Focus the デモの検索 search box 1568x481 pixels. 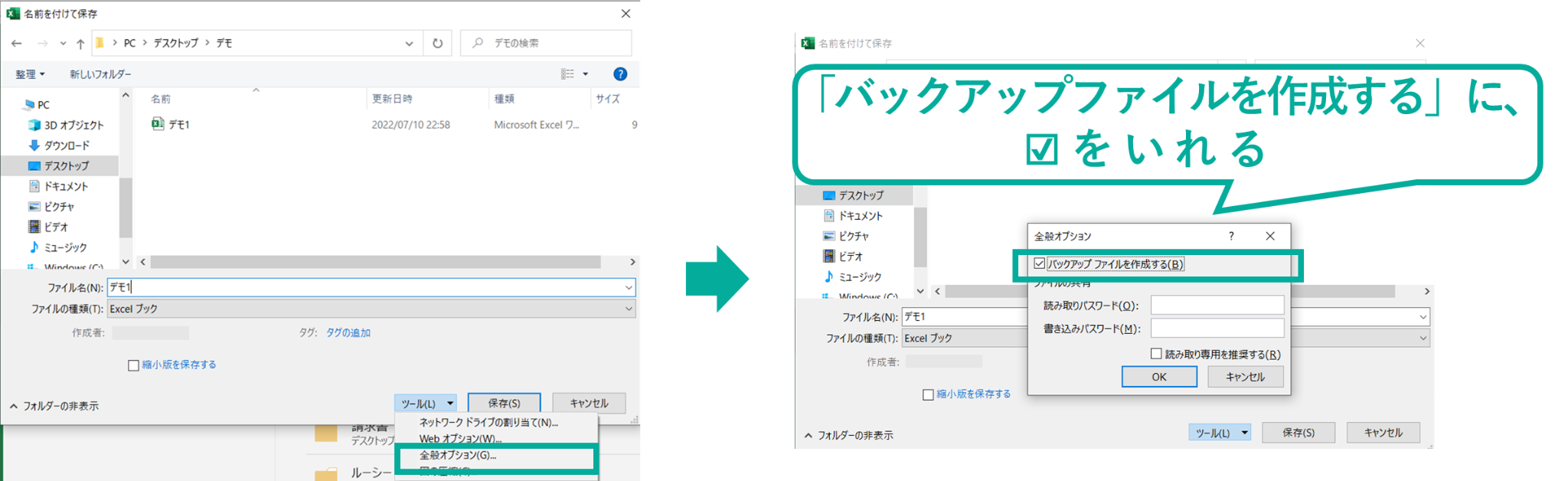[x=546, y=43]
